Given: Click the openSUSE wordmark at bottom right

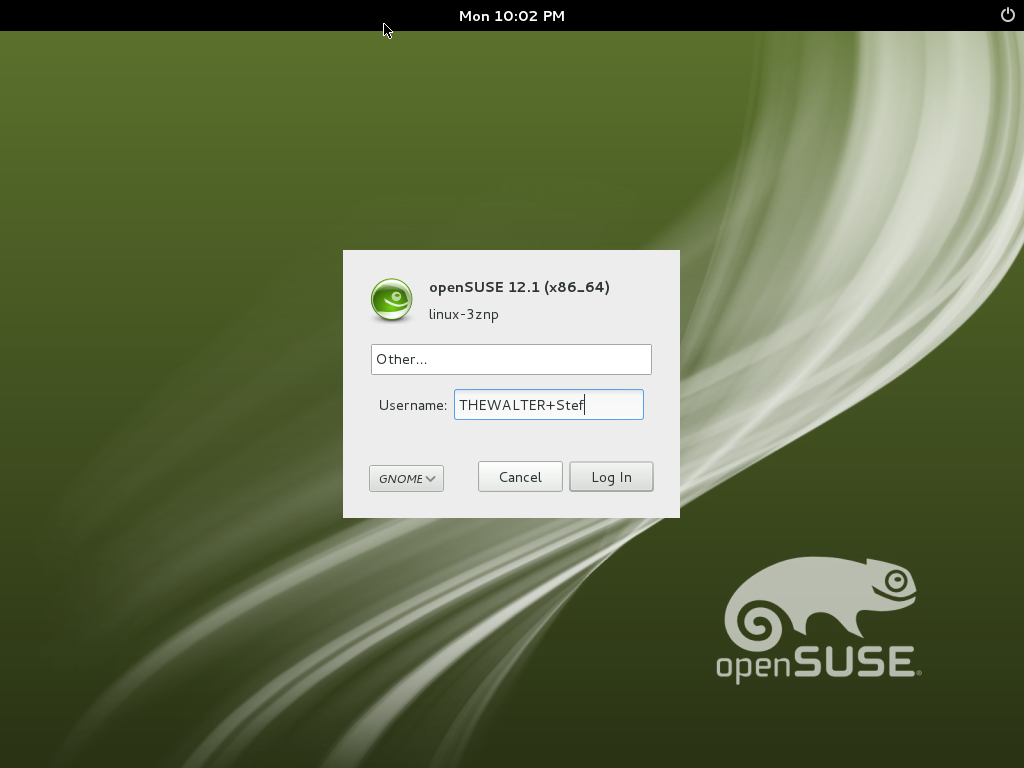Looking at the screenshot, I should 810,664.
